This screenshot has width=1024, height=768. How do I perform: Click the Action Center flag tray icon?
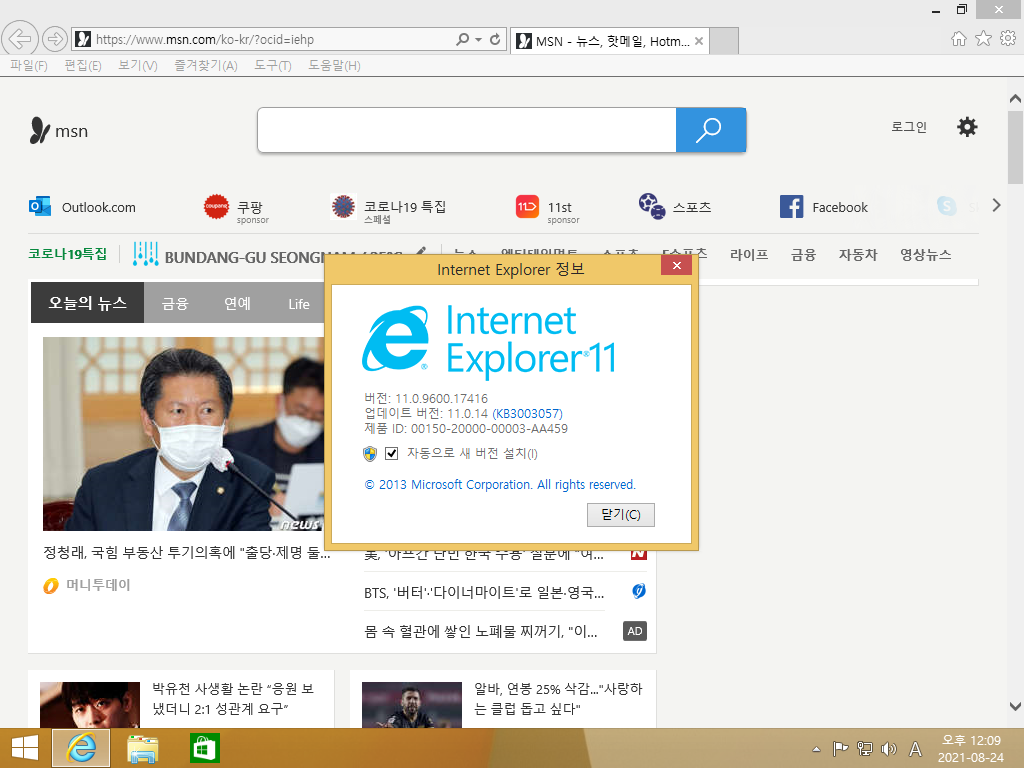coord(840,749)
